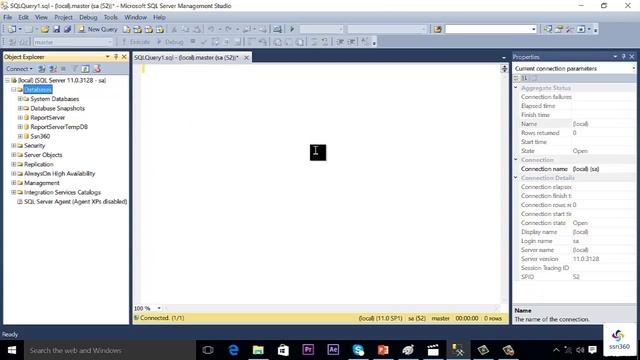Click the Windows Start button
Viewport: 640px width, 360px height.
pyautogui.click(x=12, y=350)
